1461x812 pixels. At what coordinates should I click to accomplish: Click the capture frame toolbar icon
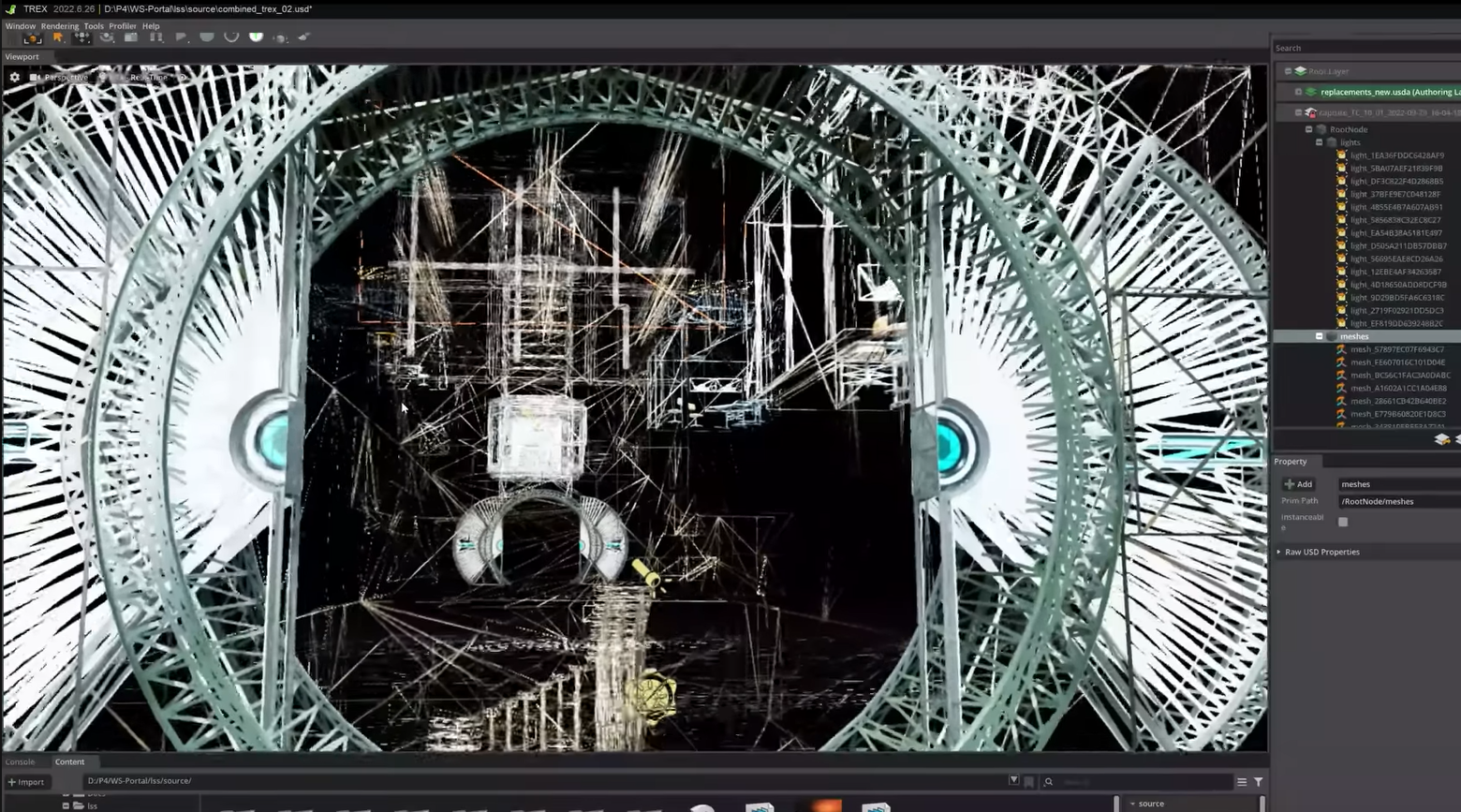pyautogui.click(x=33, y=37)
